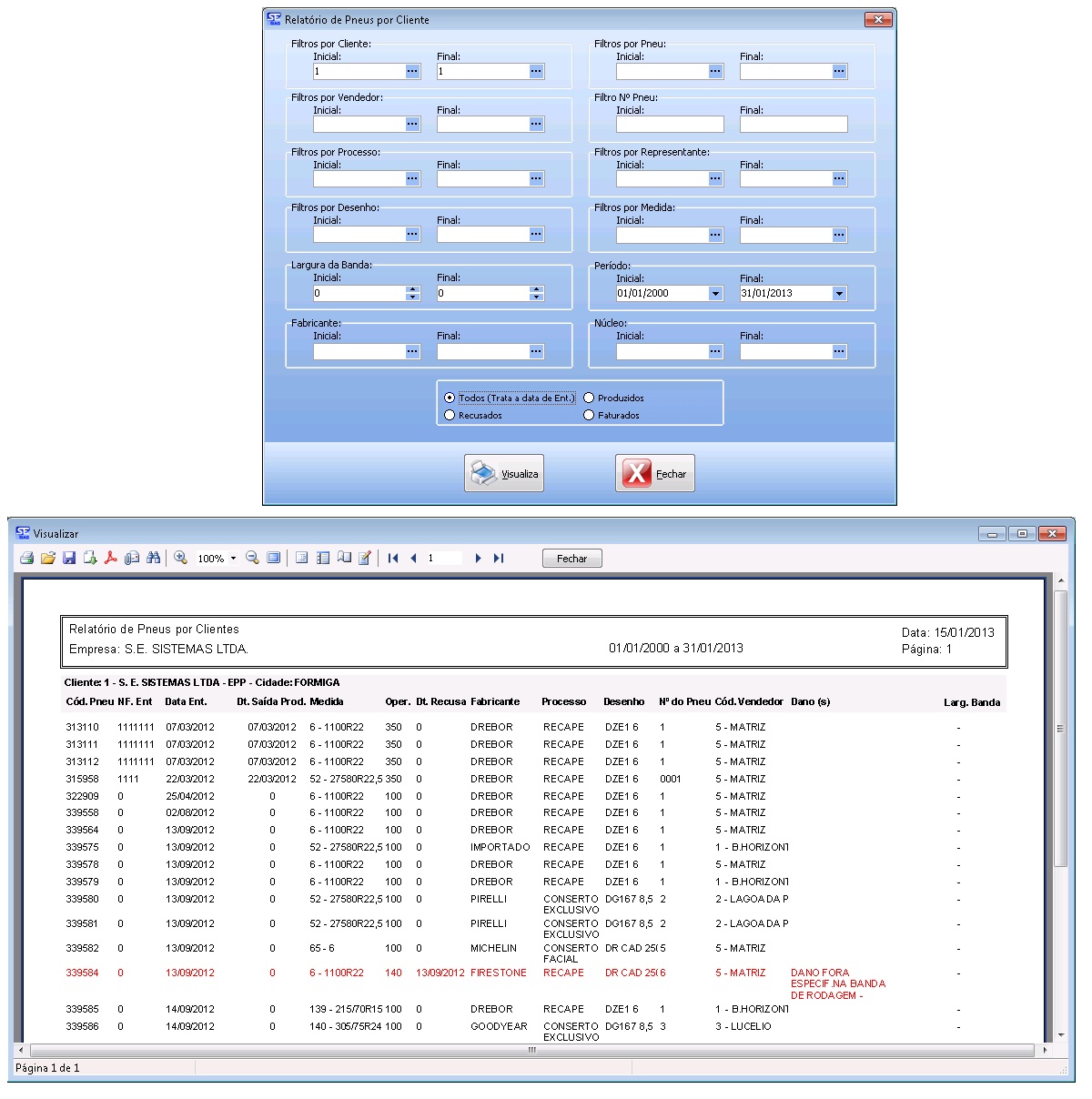This screenshot has width=1092, height=1099.
Task: Open the Período Final date dropdown
Action: (839, 294)
